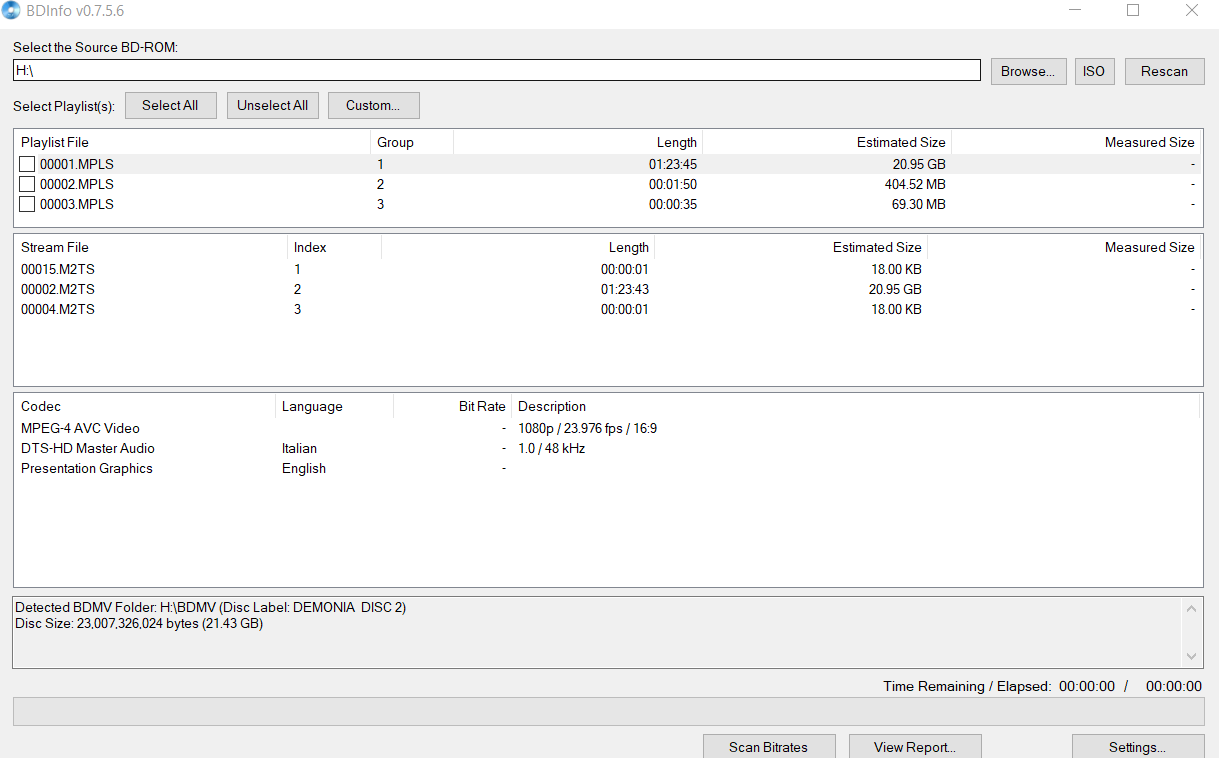The image size is (1219, 758).
Task: Click the Codec column header
Action: [x=145, y=406]
